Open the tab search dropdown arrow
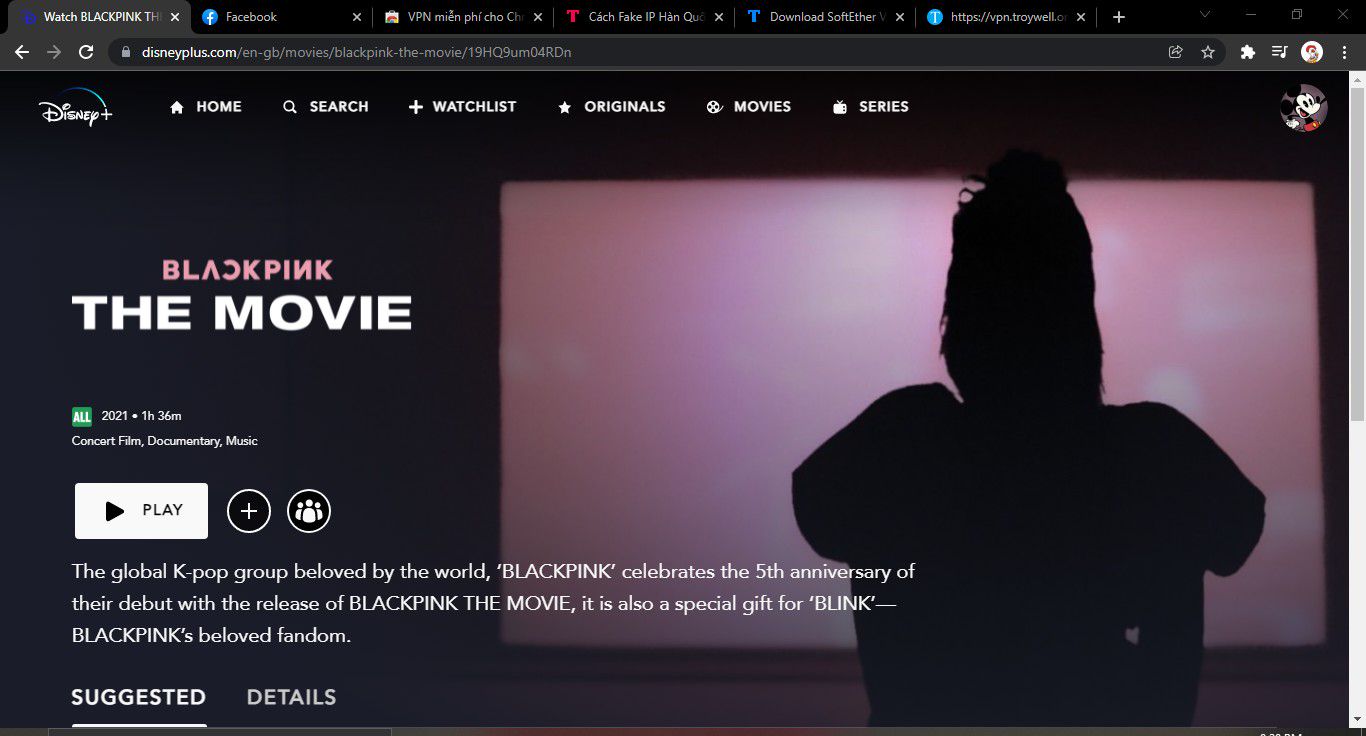The height and width of the screenshot is (736, 1366). point(1205,14)
